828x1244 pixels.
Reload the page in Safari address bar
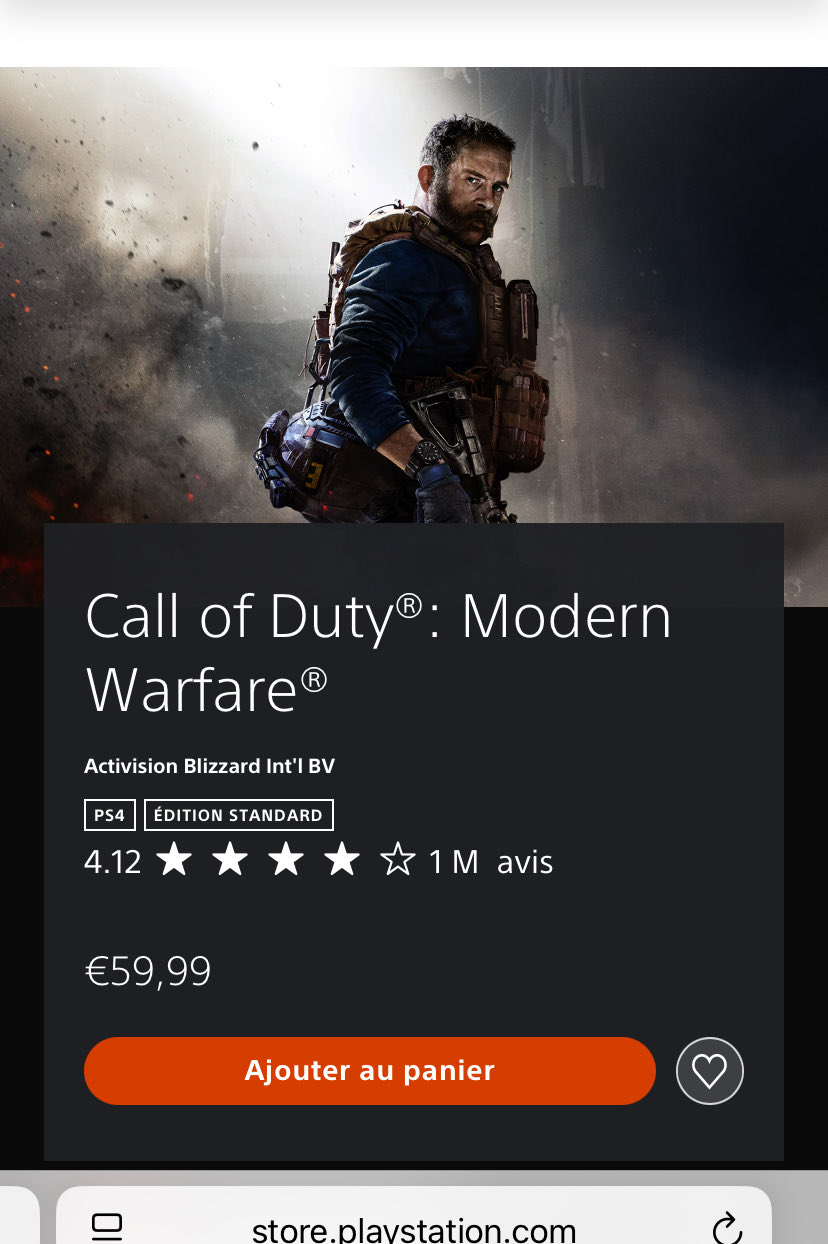coord(726,1228)
